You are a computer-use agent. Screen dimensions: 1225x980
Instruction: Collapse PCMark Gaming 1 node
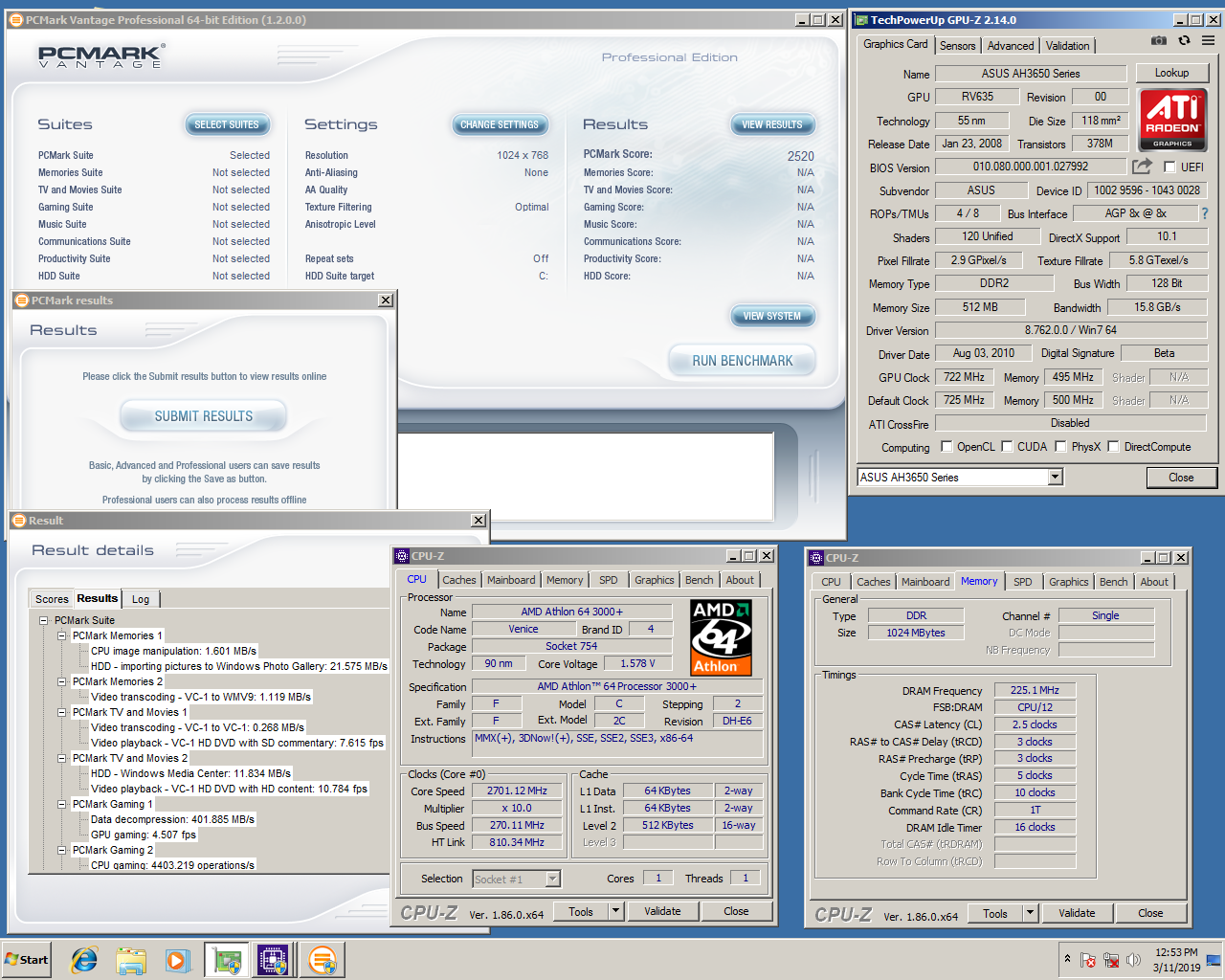click(61, 804)
